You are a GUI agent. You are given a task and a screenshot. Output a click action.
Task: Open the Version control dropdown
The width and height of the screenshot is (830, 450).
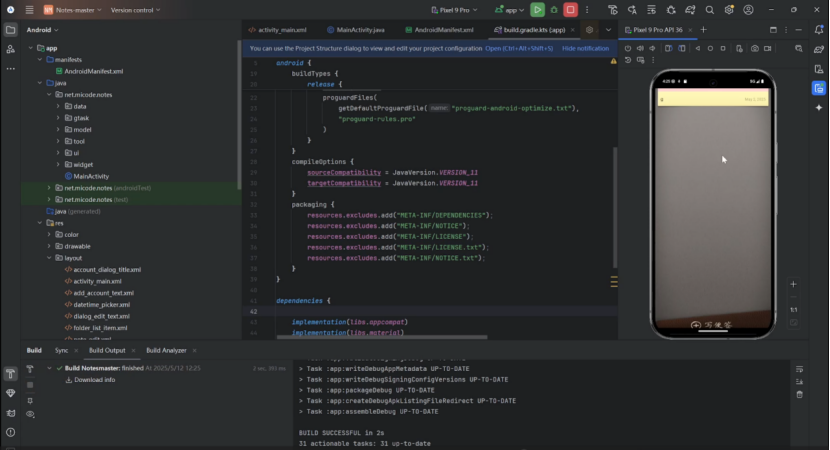click(x=136, y=10)
